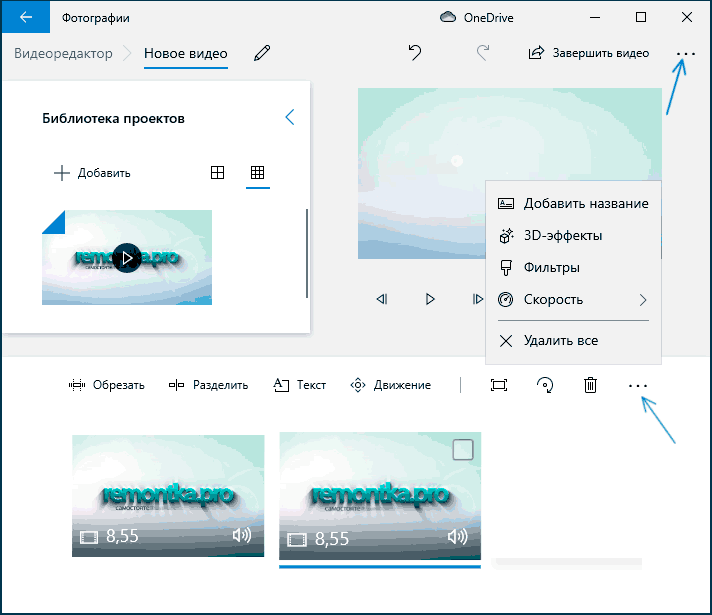The height and width of the screenshot is (615, 712).
Task: Rotate the selected clip
Action: click(x=545, y=385)
